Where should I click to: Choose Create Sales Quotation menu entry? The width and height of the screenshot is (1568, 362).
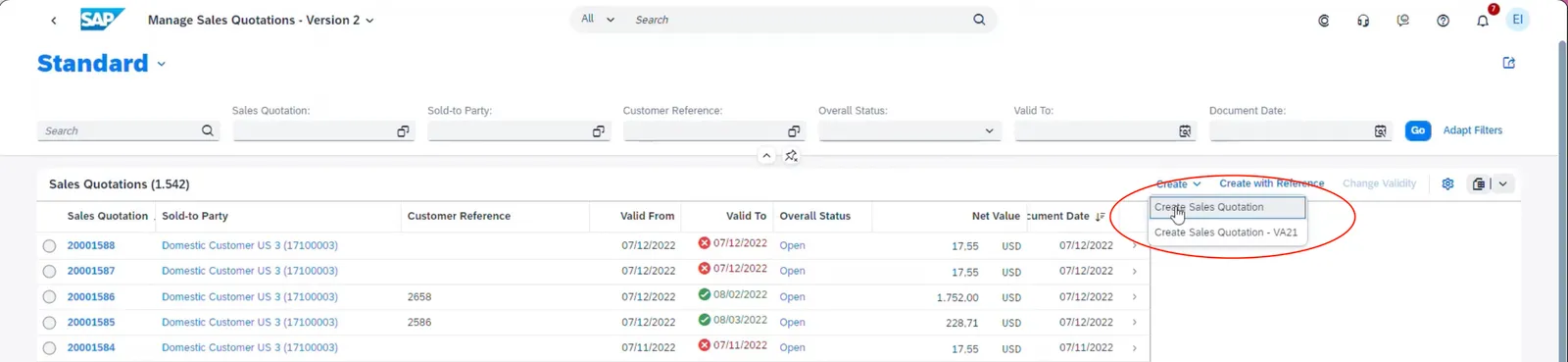coord(1228,207)
